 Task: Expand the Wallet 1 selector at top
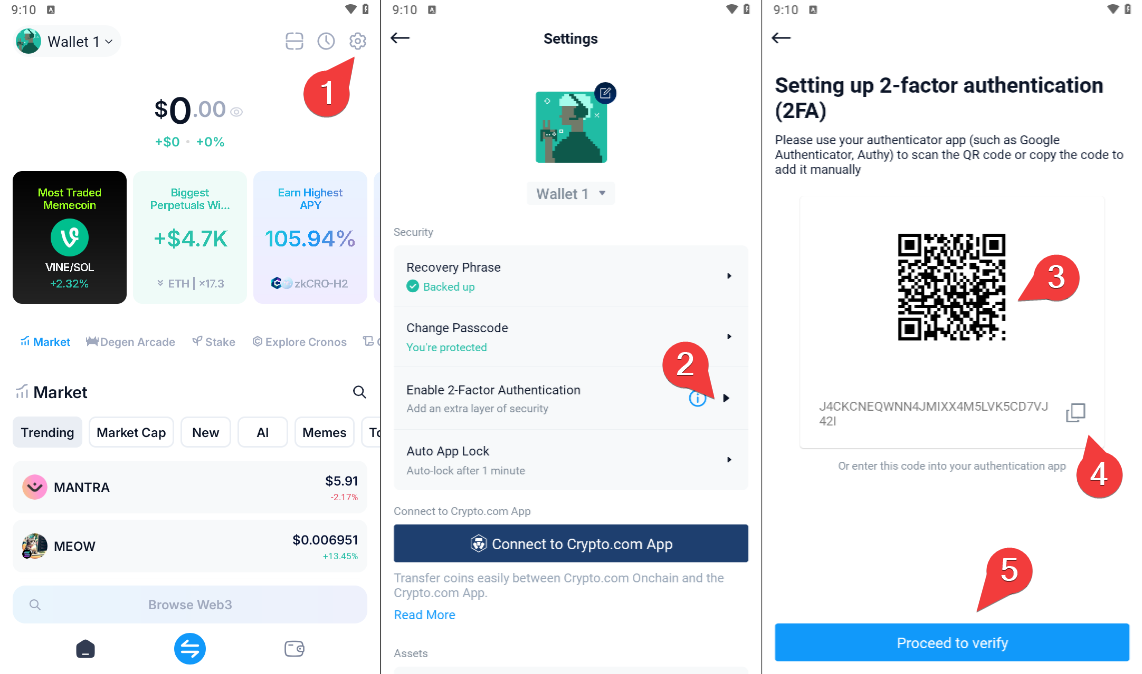pos(68,42)
